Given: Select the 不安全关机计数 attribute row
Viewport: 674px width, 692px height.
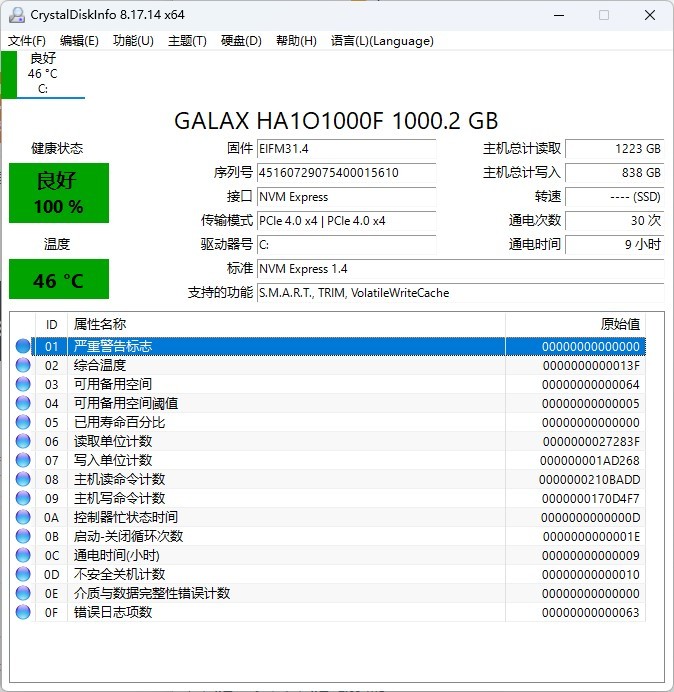Looking at the screenshot, I should pyautogui.click(x=328, y=574).
